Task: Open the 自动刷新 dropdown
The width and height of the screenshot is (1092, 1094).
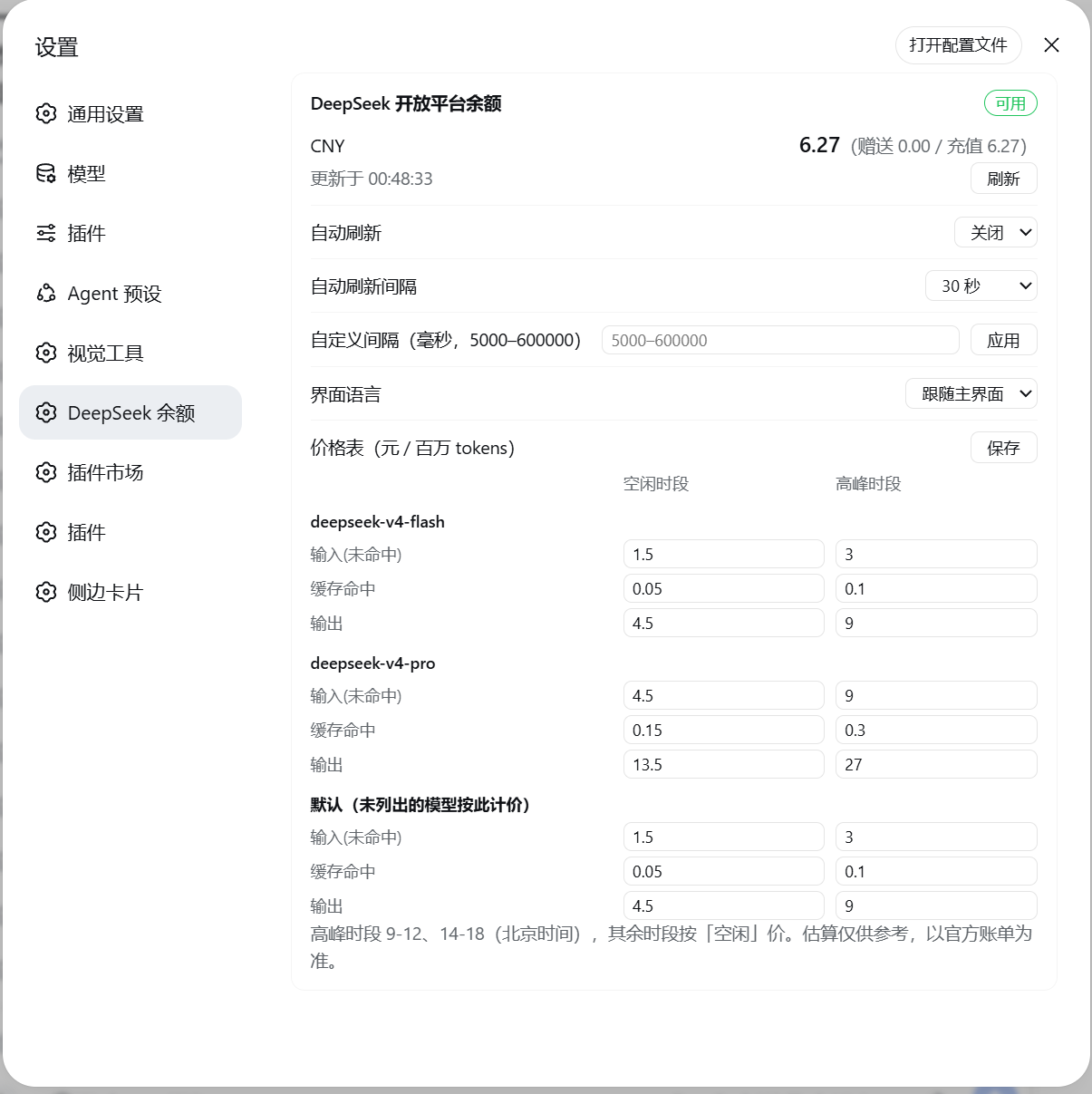Action: 995,233
